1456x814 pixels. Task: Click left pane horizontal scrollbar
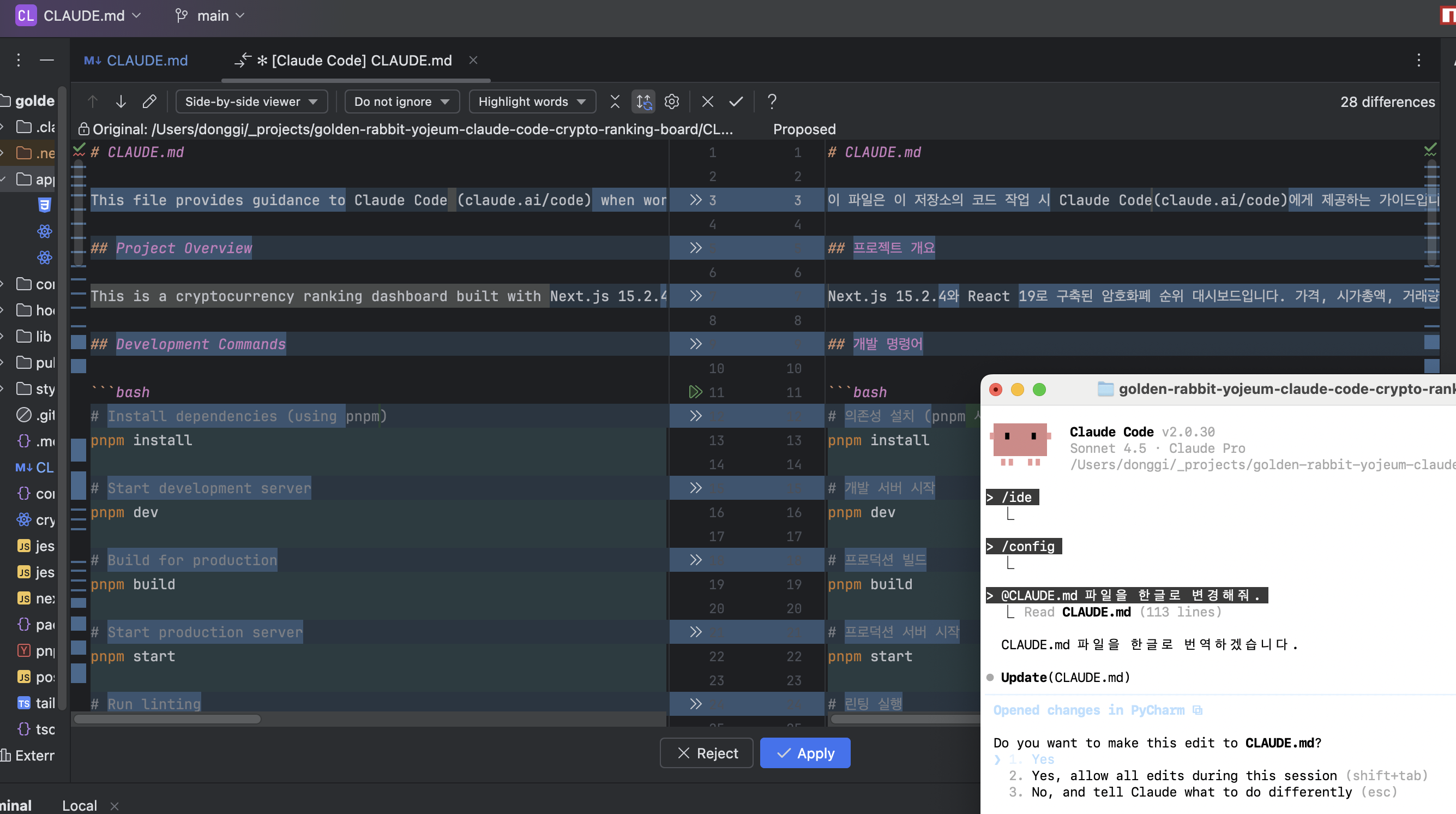coord(167,719)
